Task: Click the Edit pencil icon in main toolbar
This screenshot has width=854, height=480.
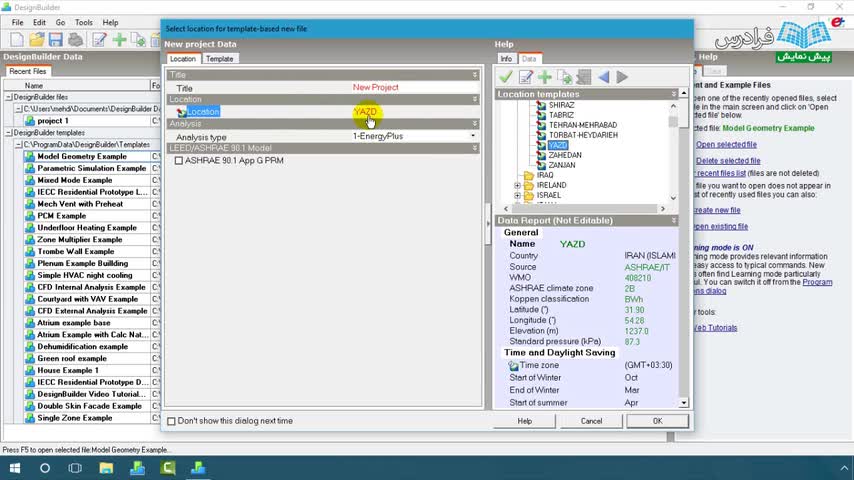Action: (x=99, y=40)
